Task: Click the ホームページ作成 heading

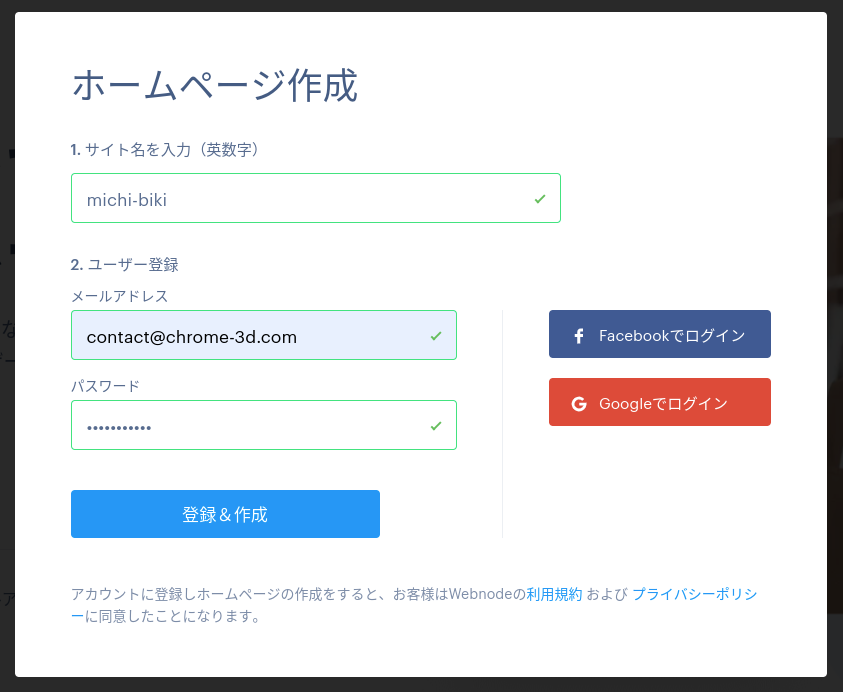Action: (x=215, y=85)
